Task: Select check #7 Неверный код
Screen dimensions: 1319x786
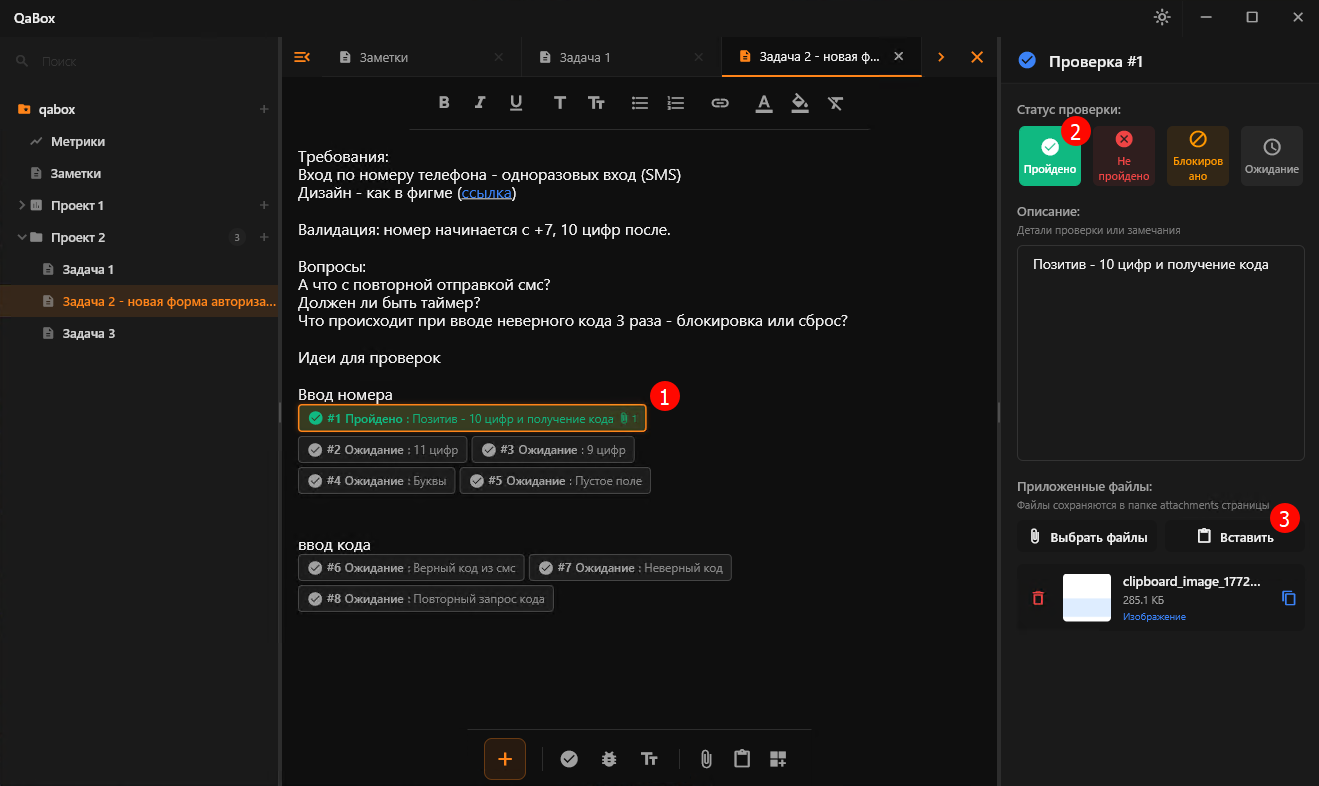Action: [630, 568]
